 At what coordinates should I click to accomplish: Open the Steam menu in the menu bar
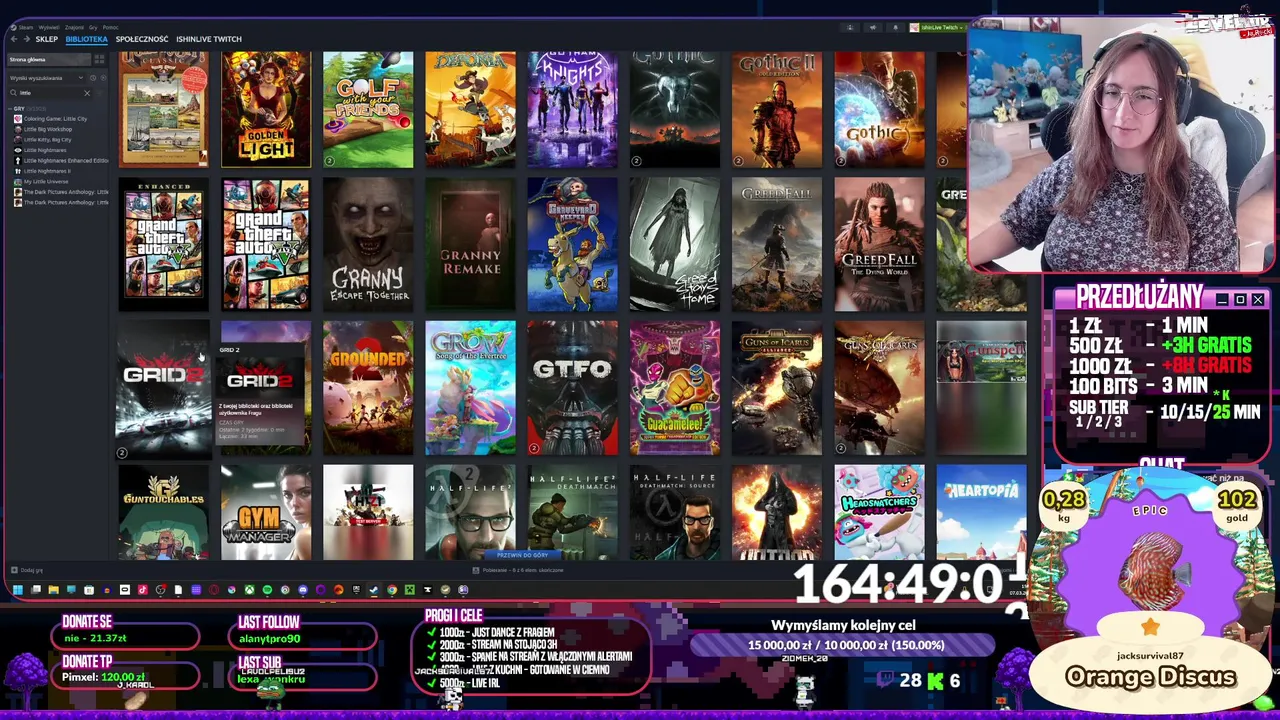tap(25, 27)
